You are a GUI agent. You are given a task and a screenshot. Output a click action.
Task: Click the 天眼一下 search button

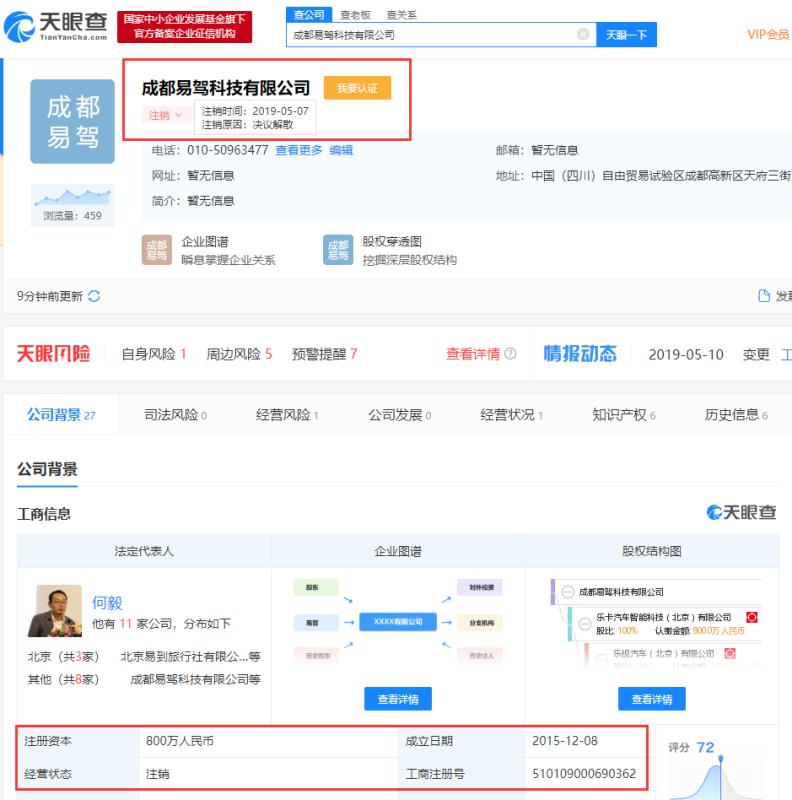point(627,35)
